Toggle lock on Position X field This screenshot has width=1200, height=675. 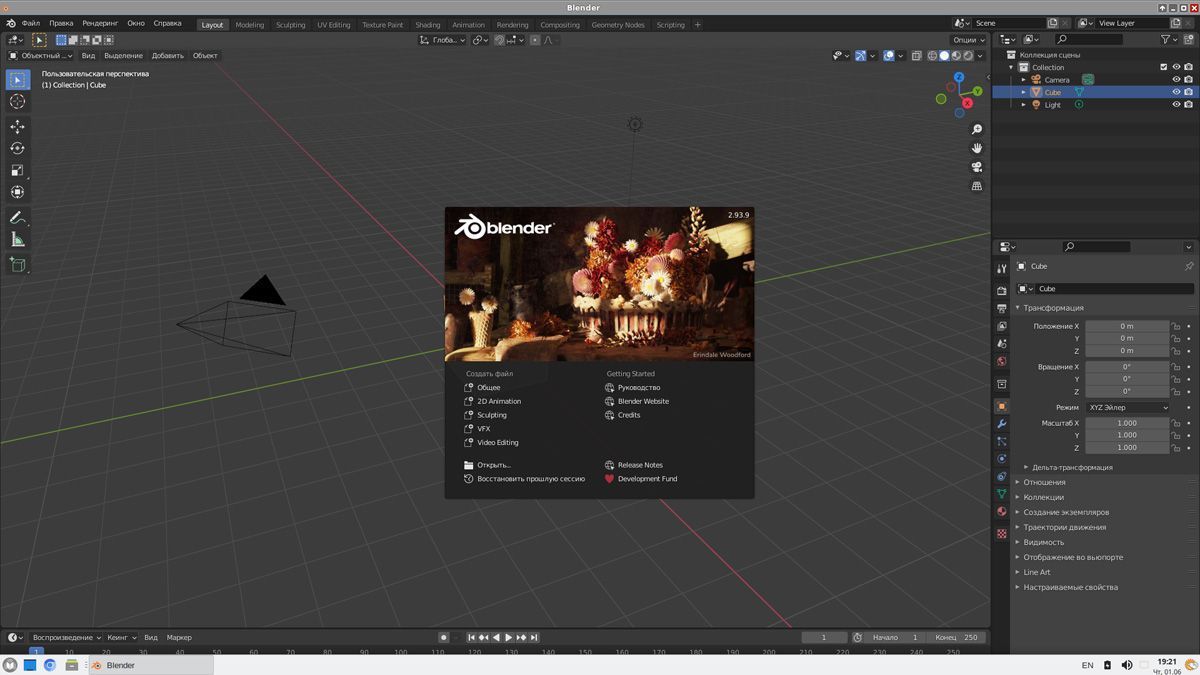[1177, 326]
